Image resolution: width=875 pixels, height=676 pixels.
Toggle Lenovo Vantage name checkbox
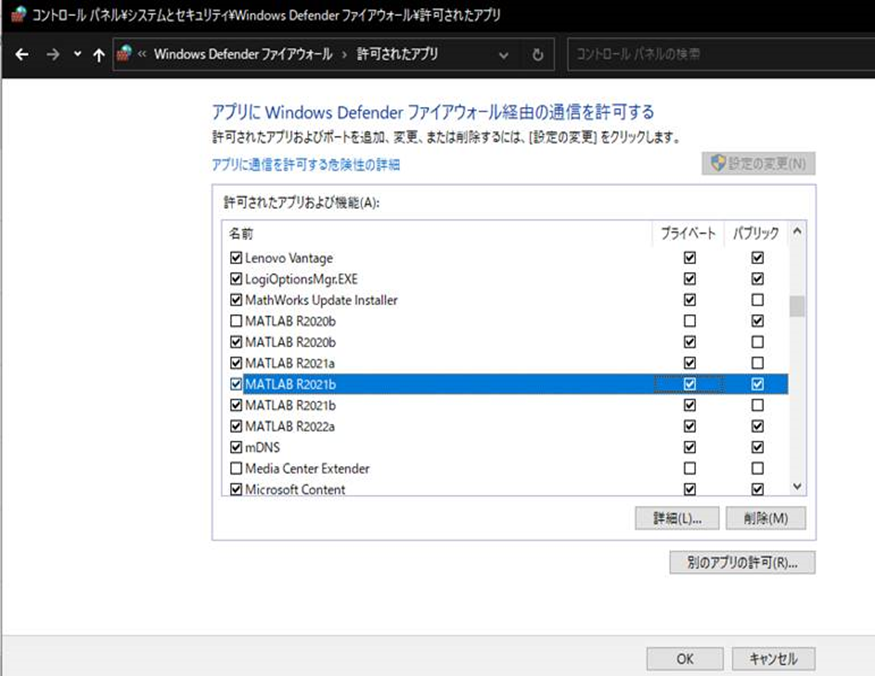[x=236, y=257]
